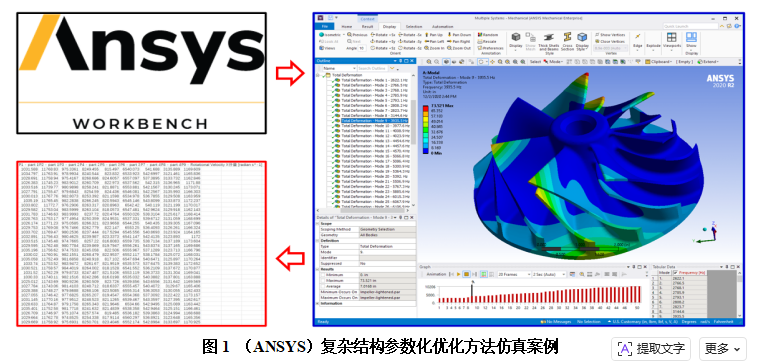This screenshot has height=363, width=759.
Task: Click the Search Outline field
Action: click(372, 69)
